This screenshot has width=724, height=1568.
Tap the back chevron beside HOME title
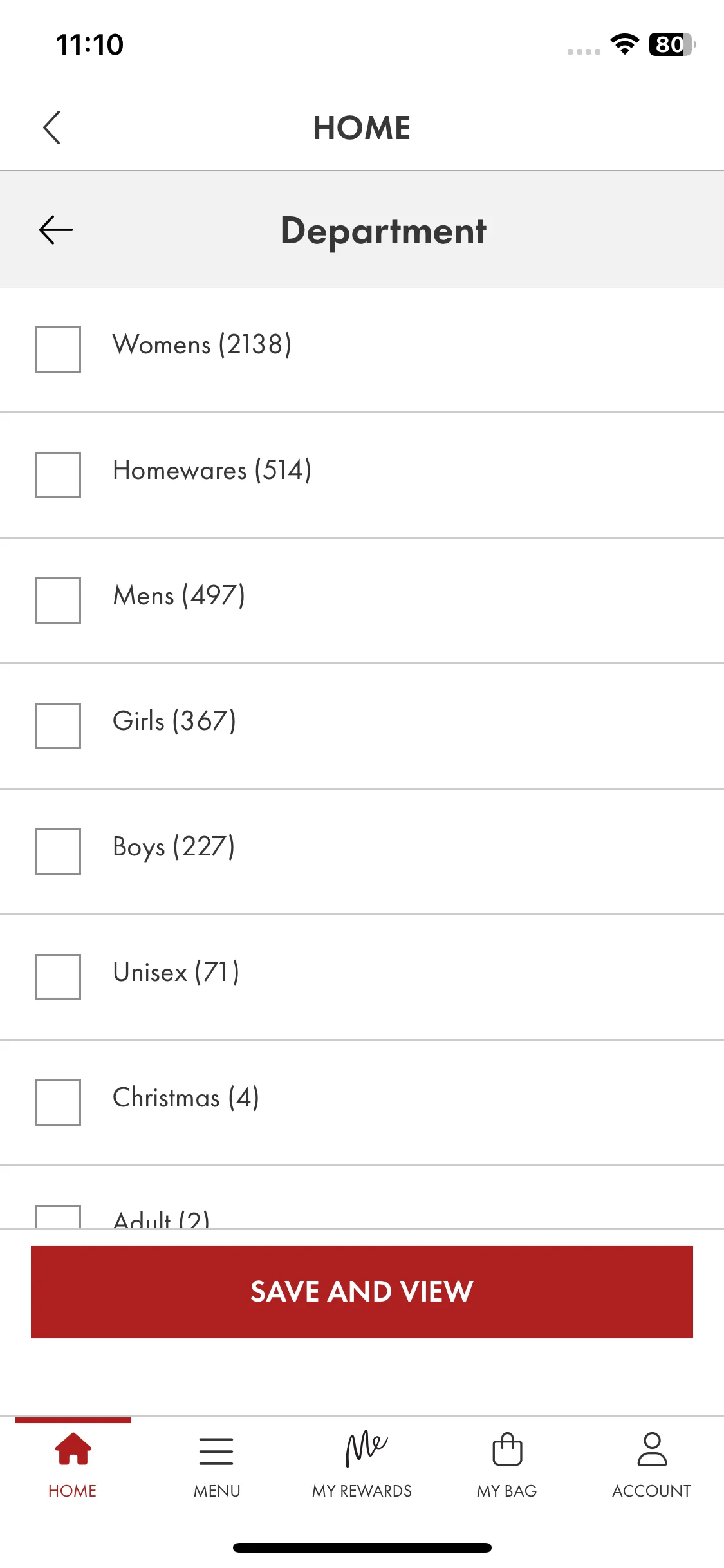pyautogui.click(x=52, y=127)
